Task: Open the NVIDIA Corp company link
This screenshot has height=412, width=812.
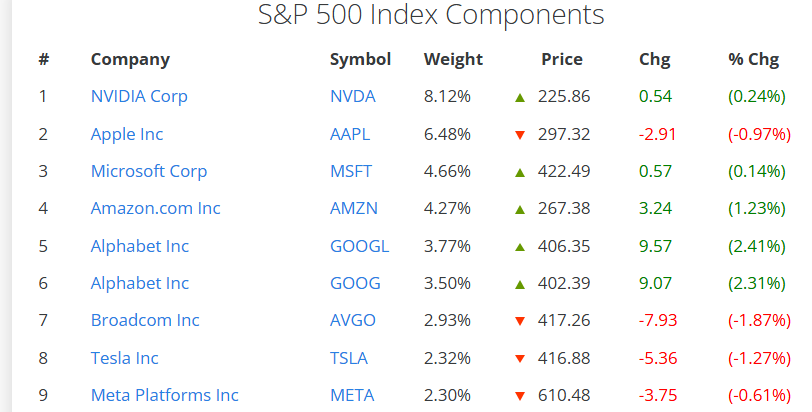Action: coord(139,97)
